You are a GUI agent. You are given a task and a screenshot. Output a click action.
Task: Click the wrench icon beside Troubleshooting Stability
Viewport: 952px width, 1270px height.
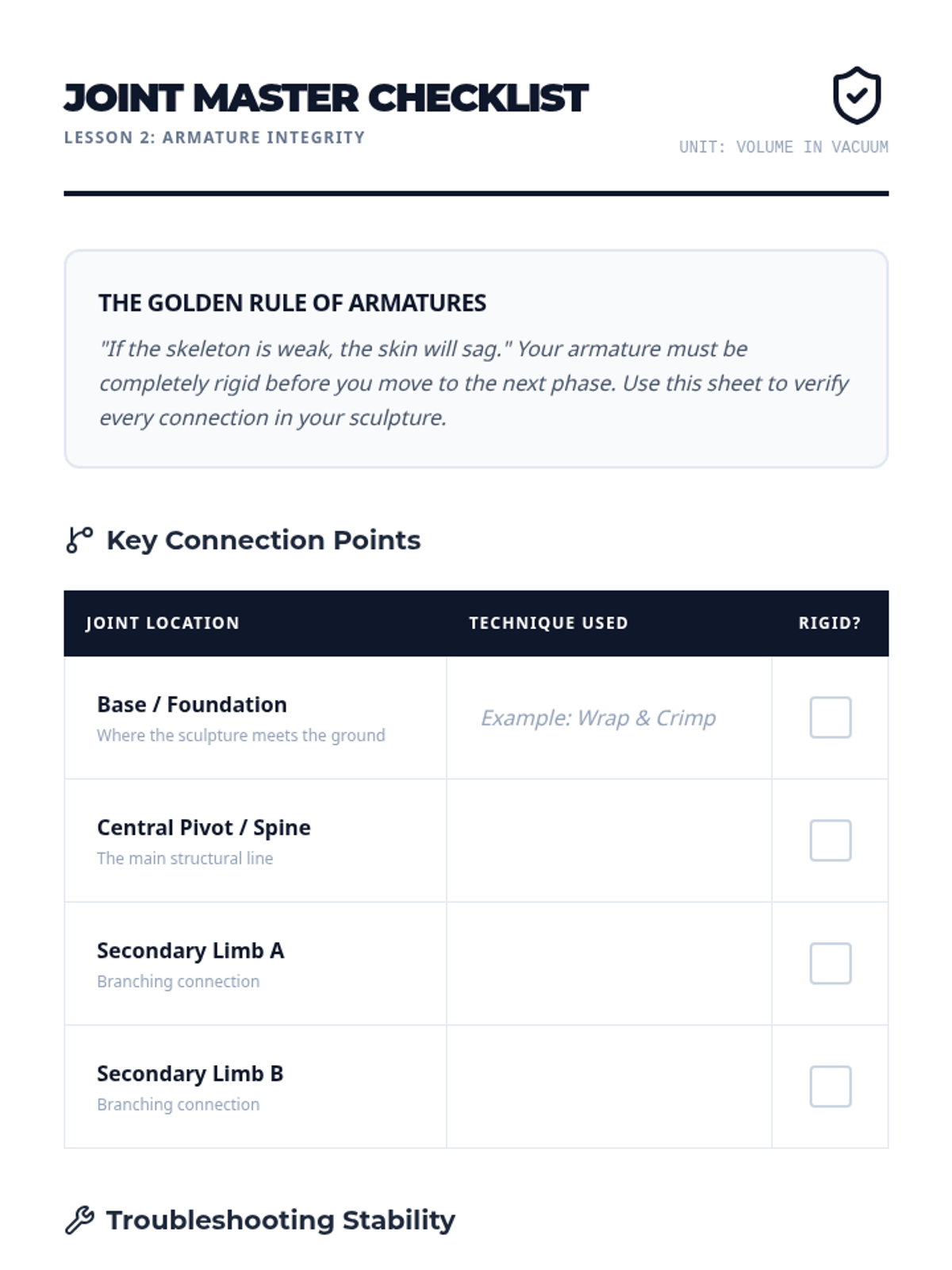tap(79, 1220)
